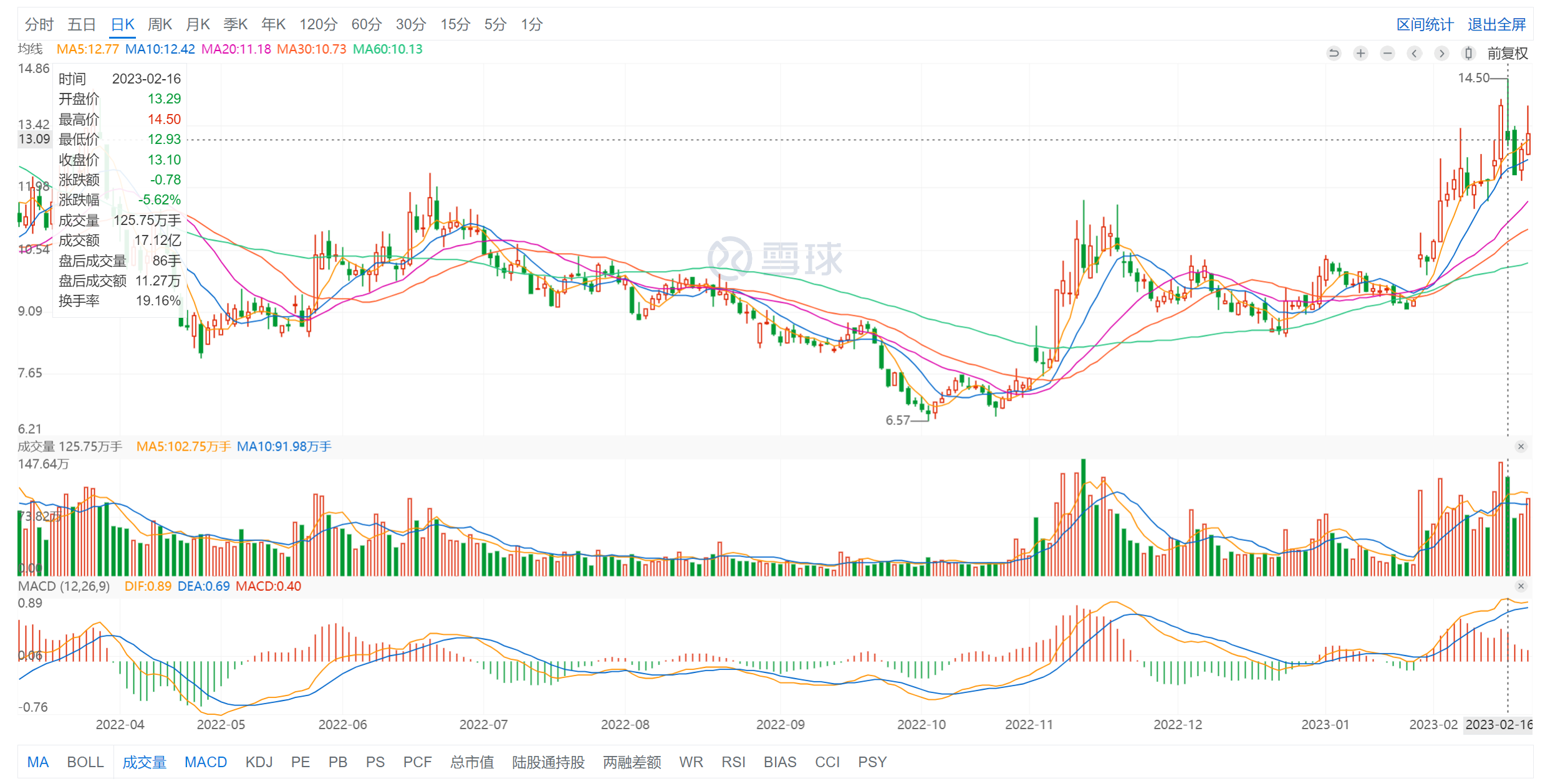Viewport: 1545px width, 784px height.
Task: Shift chart left with left arrow icon
Action: 1414,53
